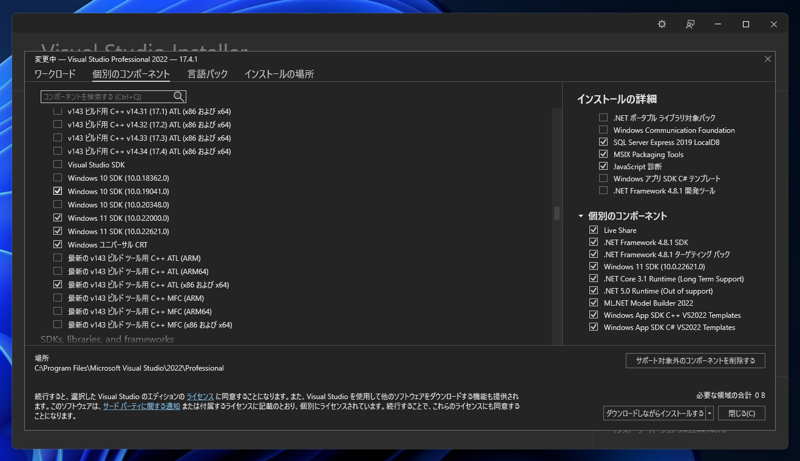Viewport: 800px width, 461px height.
Task: Minimize the Visual Studio Installer window
Action: [x=718, y=24]
